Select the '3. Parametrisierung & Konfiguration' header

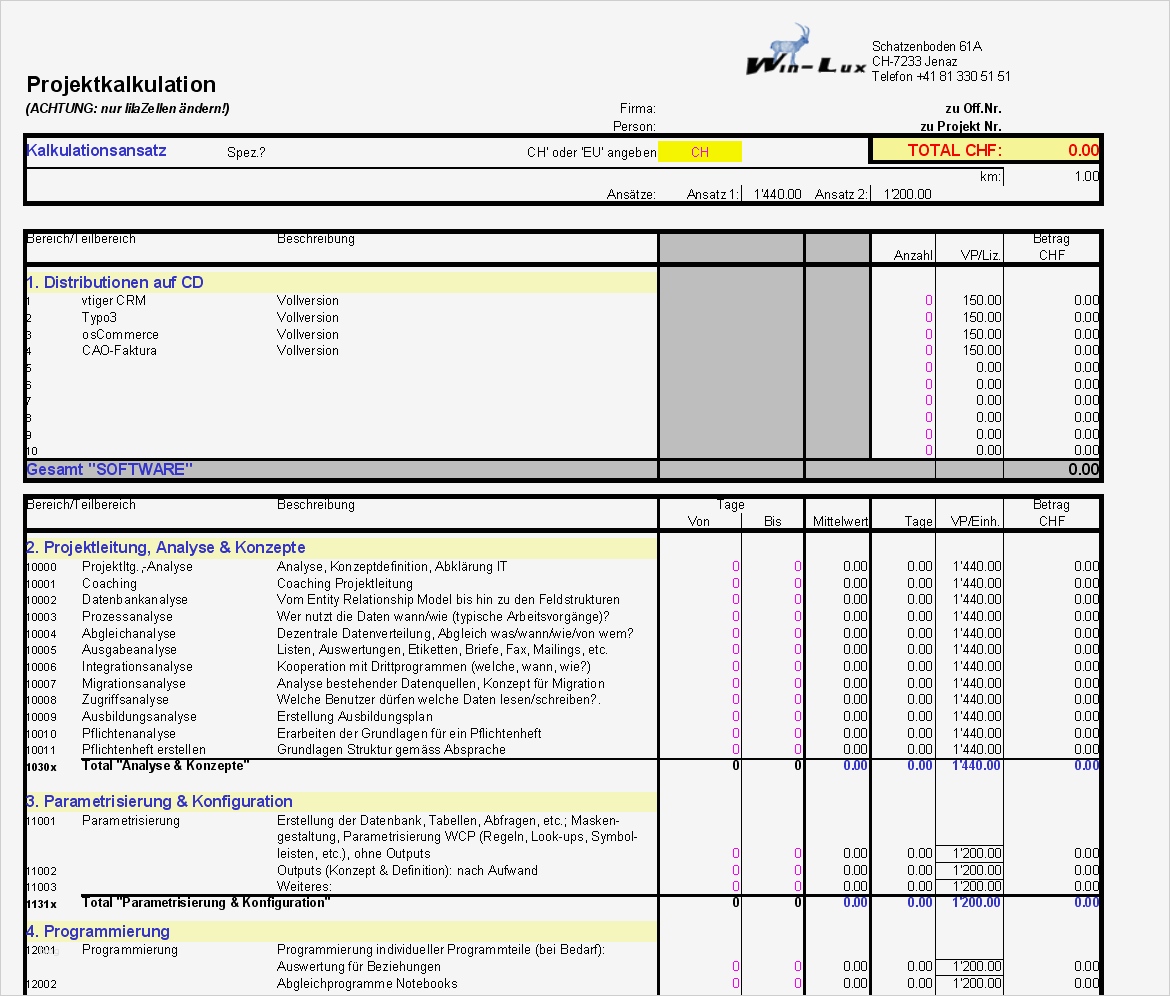tap(160, 801)
